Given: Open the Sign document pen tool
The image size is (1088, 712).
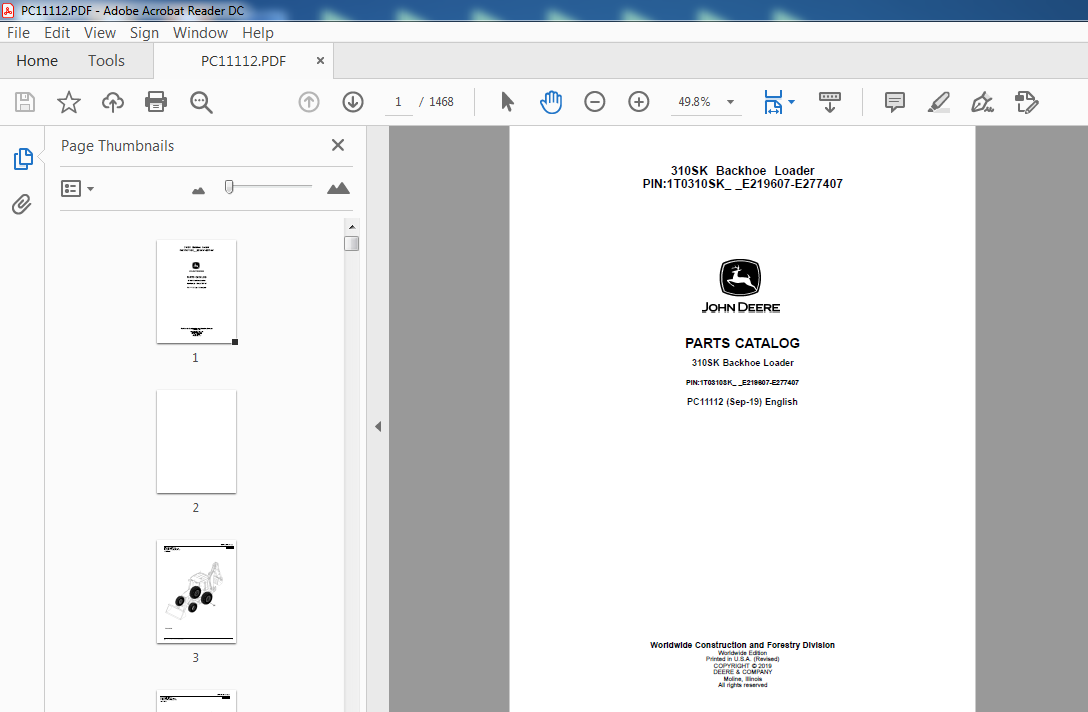Looking at the screenshot, I should click(982, 102).
